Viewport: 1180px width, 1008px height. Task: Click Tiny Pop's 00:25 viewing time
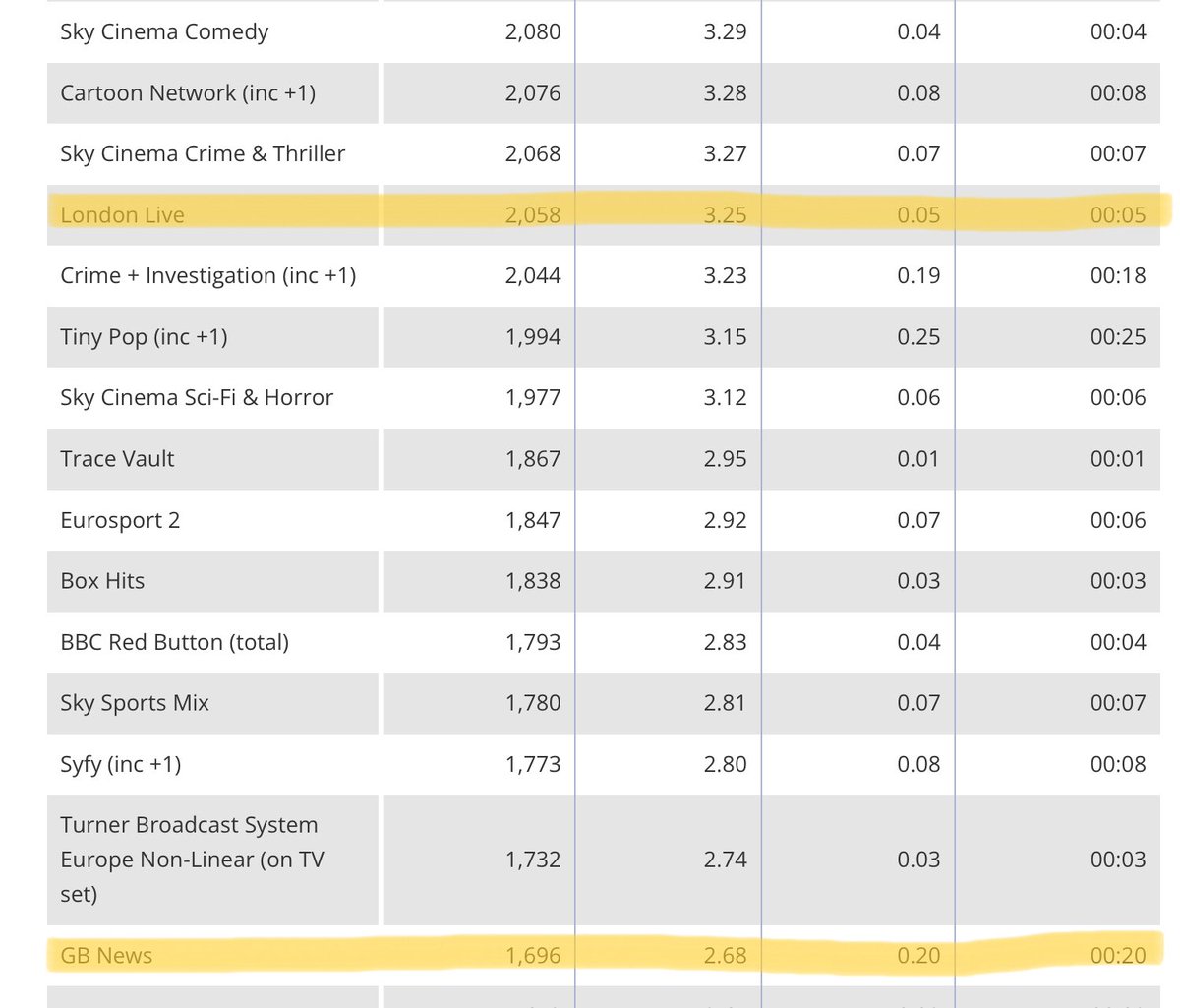tap(1118, 337)
